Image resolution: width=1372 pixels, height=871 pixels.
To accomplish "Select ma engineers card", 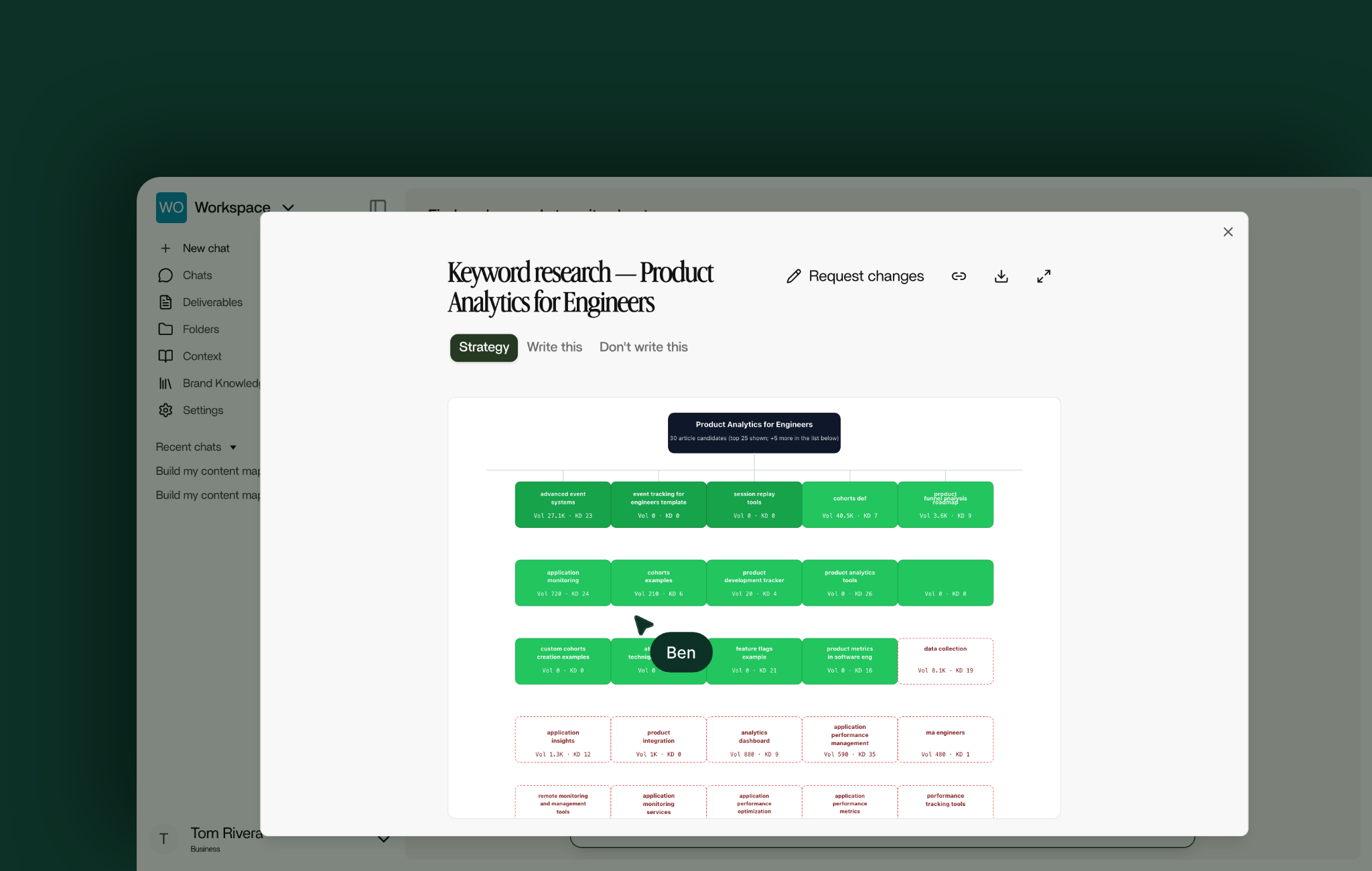I will pos(945,740).
